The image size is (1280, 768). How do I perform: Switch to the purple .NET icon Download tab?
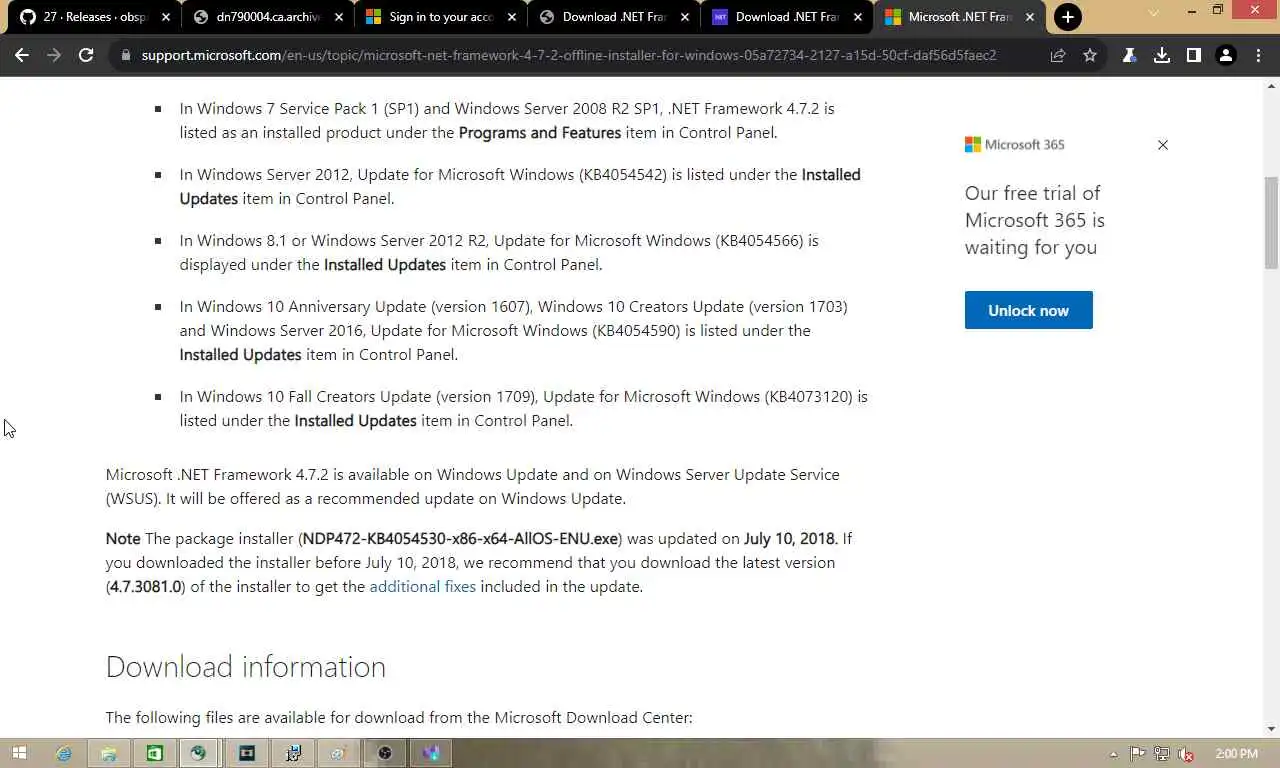pos(787,17)
